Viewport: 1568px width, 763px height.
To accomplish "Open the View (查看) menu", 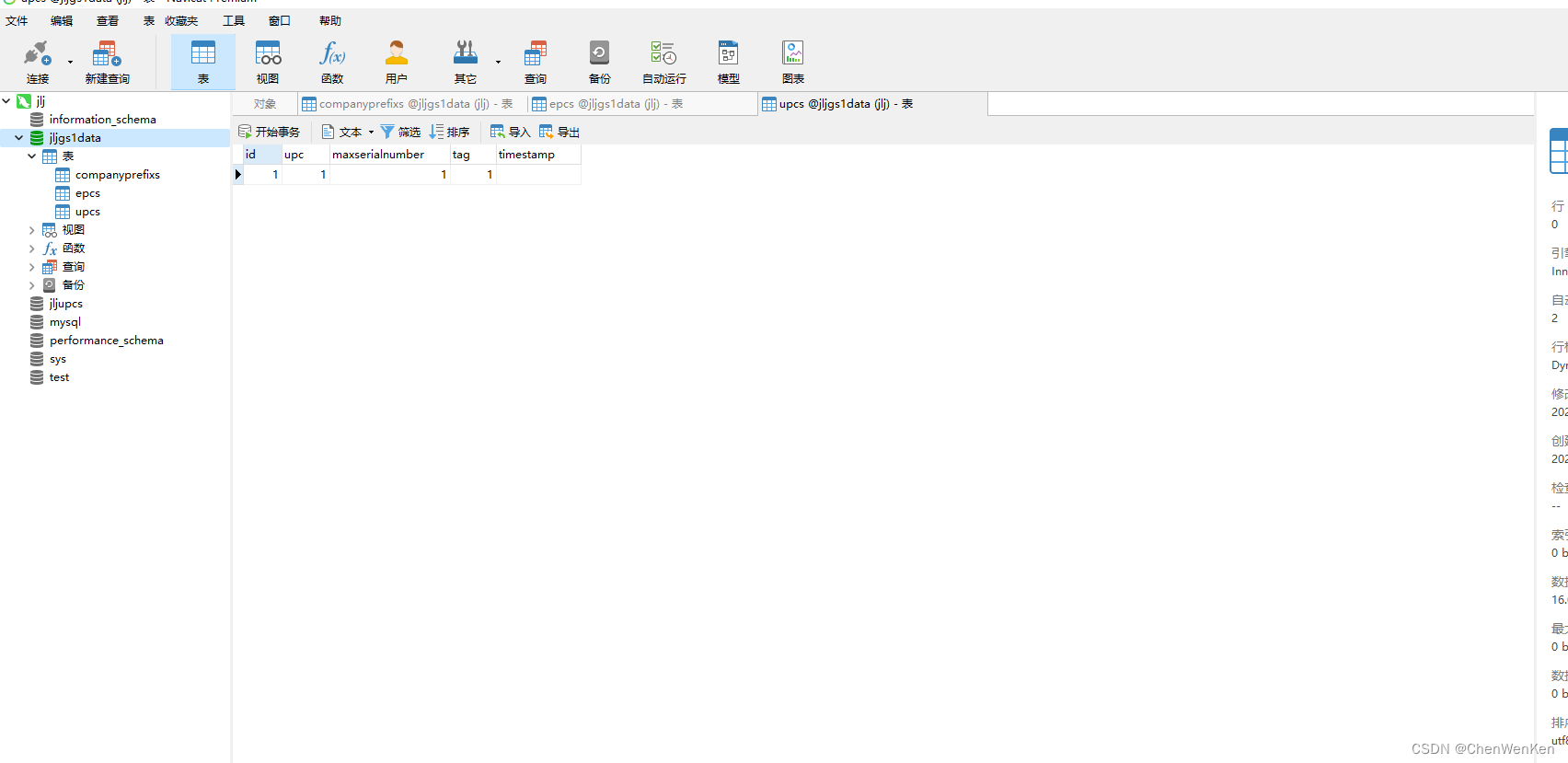I will point(108,21).
